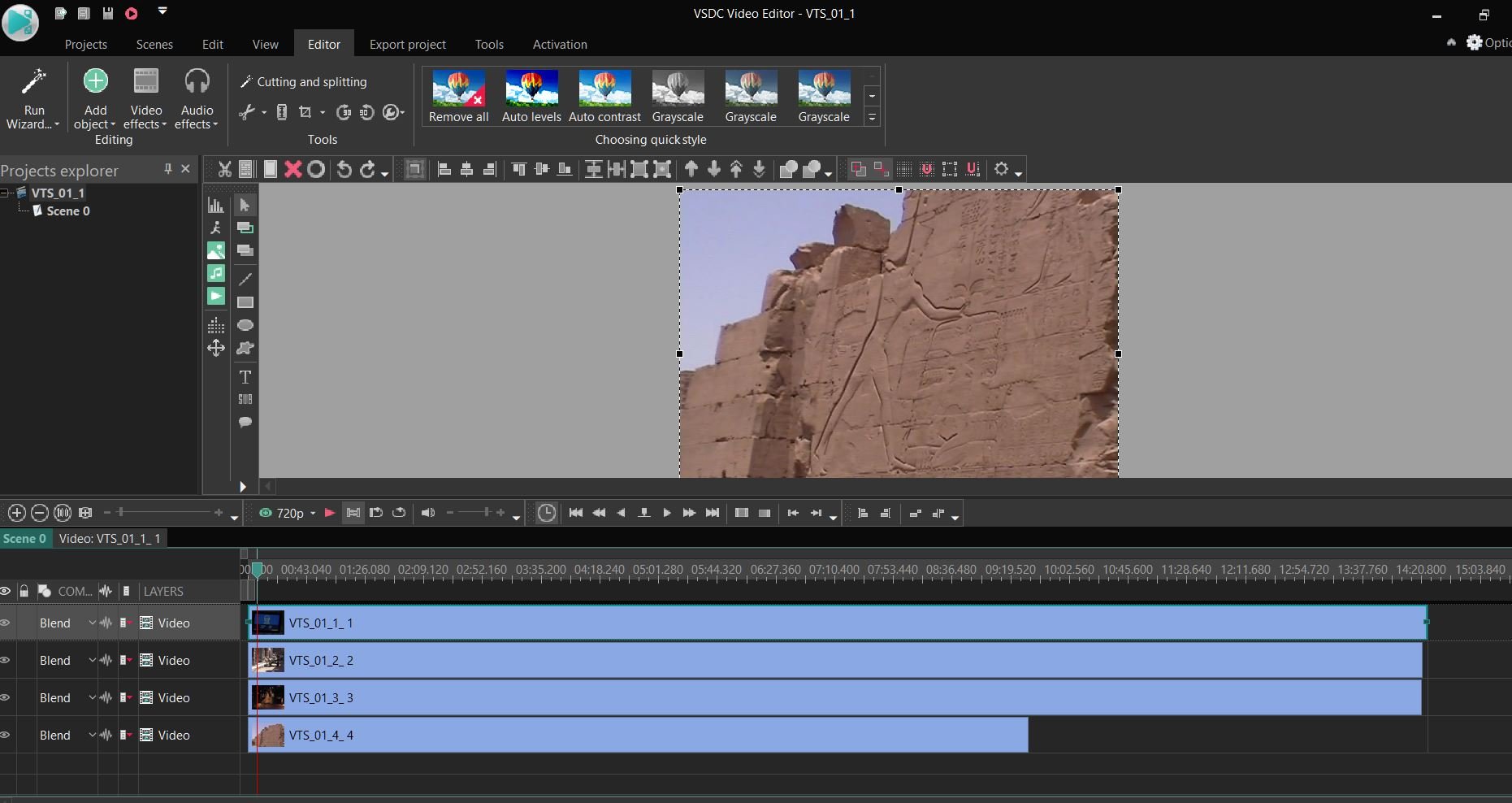Click the timeline zoom out minus icon

pyautogui.click(x=39, y=513)
